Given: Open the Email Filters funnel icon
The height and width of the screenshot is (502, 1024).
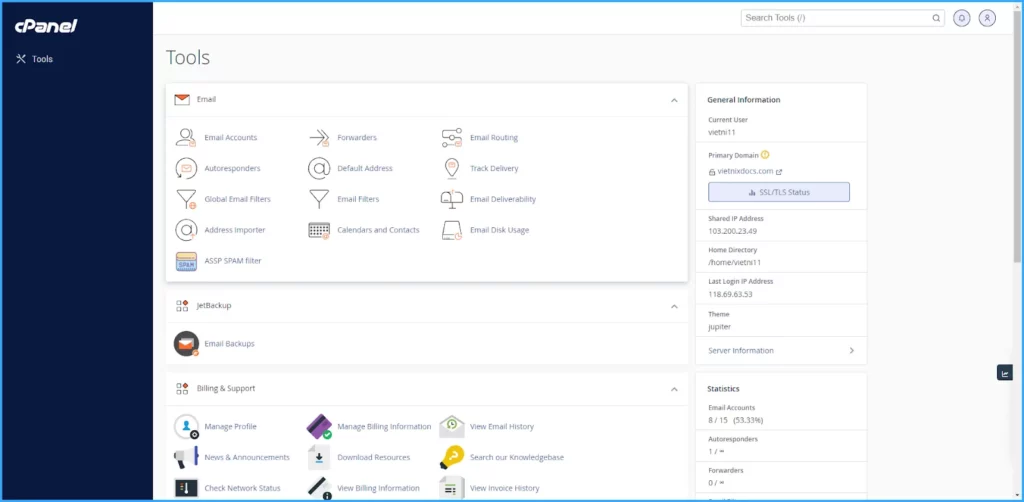Looking at the screenshot, I should pyautogui.click(x=319, y=199).
